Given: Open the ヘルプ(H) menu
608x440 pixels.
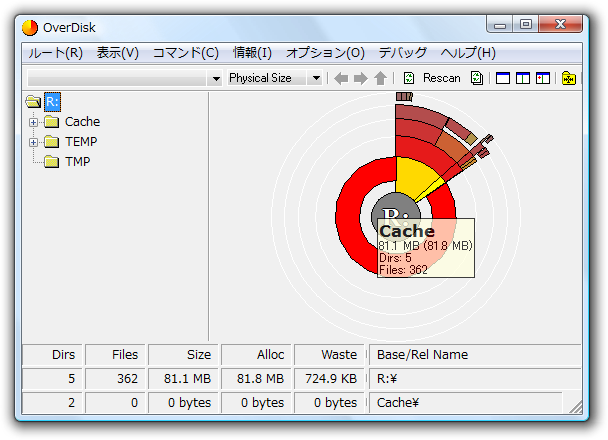Looking at the screenshot, I should point(468,53).
